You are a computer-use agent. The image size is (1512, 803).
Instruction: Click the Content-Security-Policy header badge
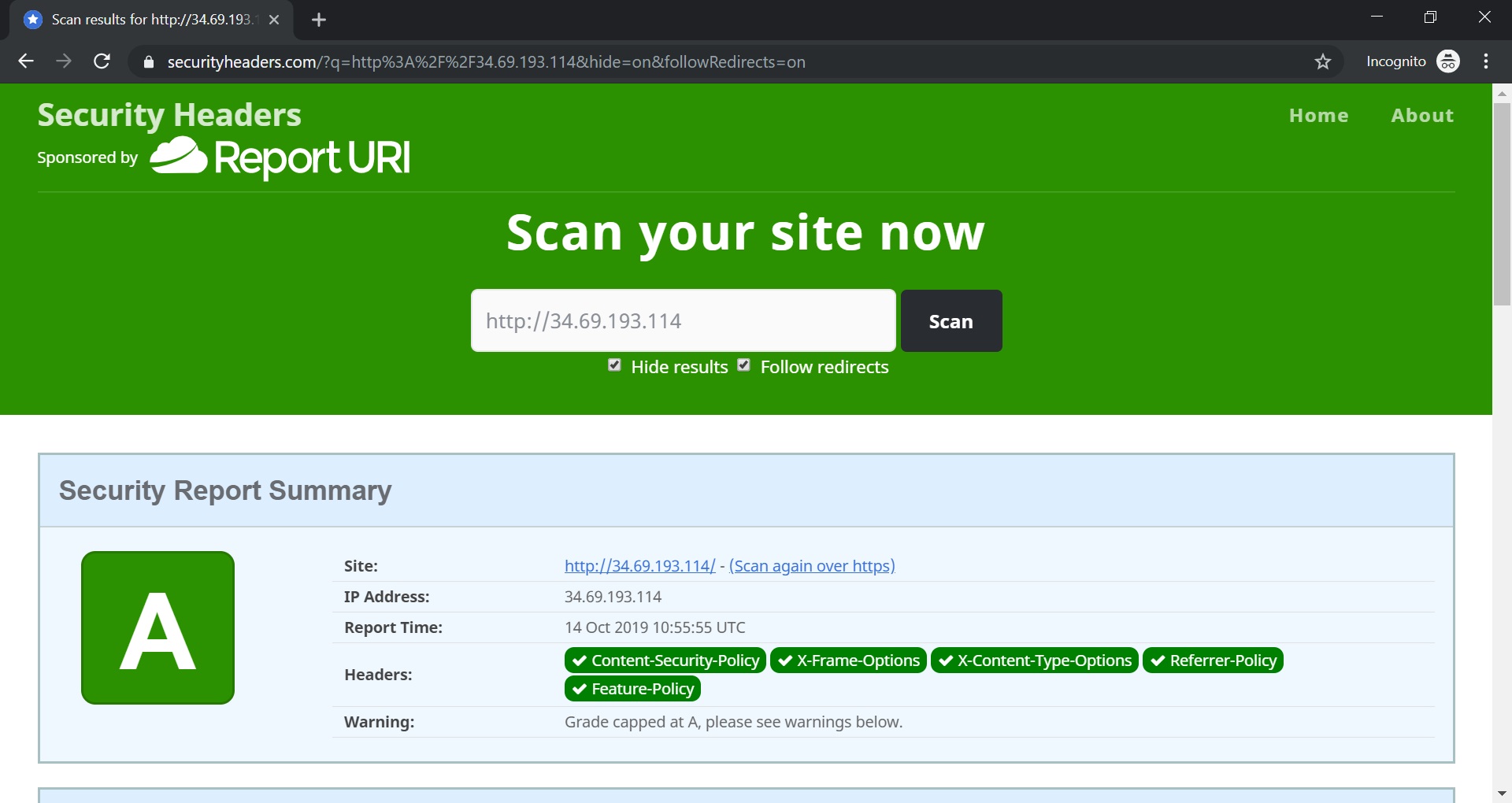665,661
